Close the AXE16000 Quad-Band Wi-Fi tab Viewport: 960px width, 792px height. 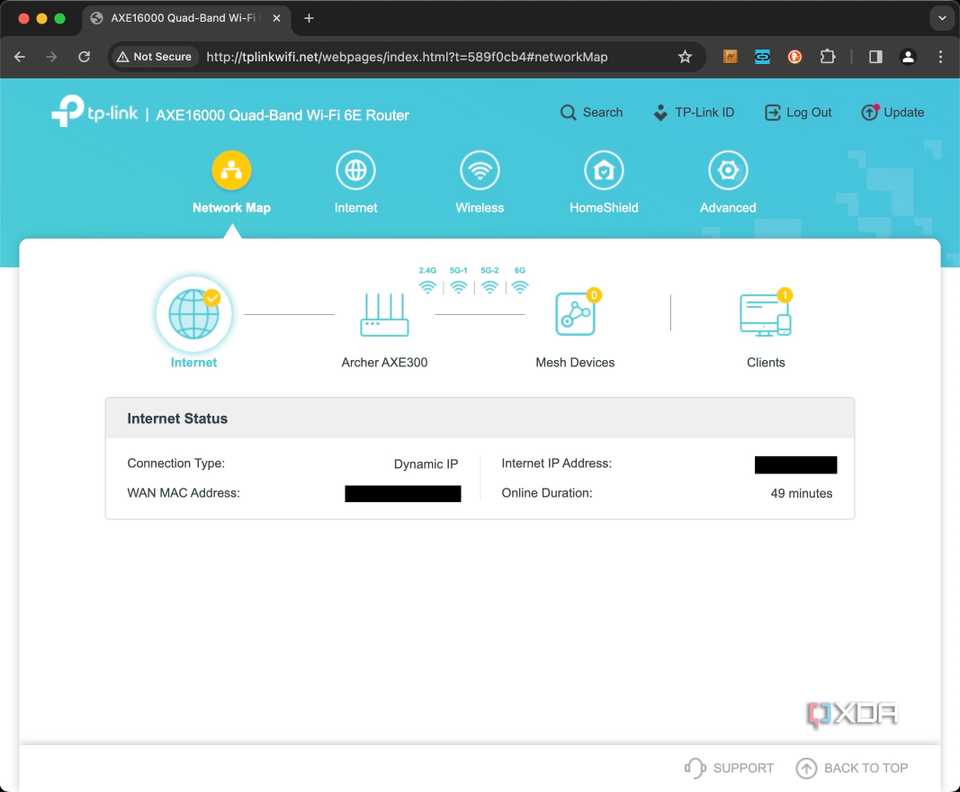[277, 18]
